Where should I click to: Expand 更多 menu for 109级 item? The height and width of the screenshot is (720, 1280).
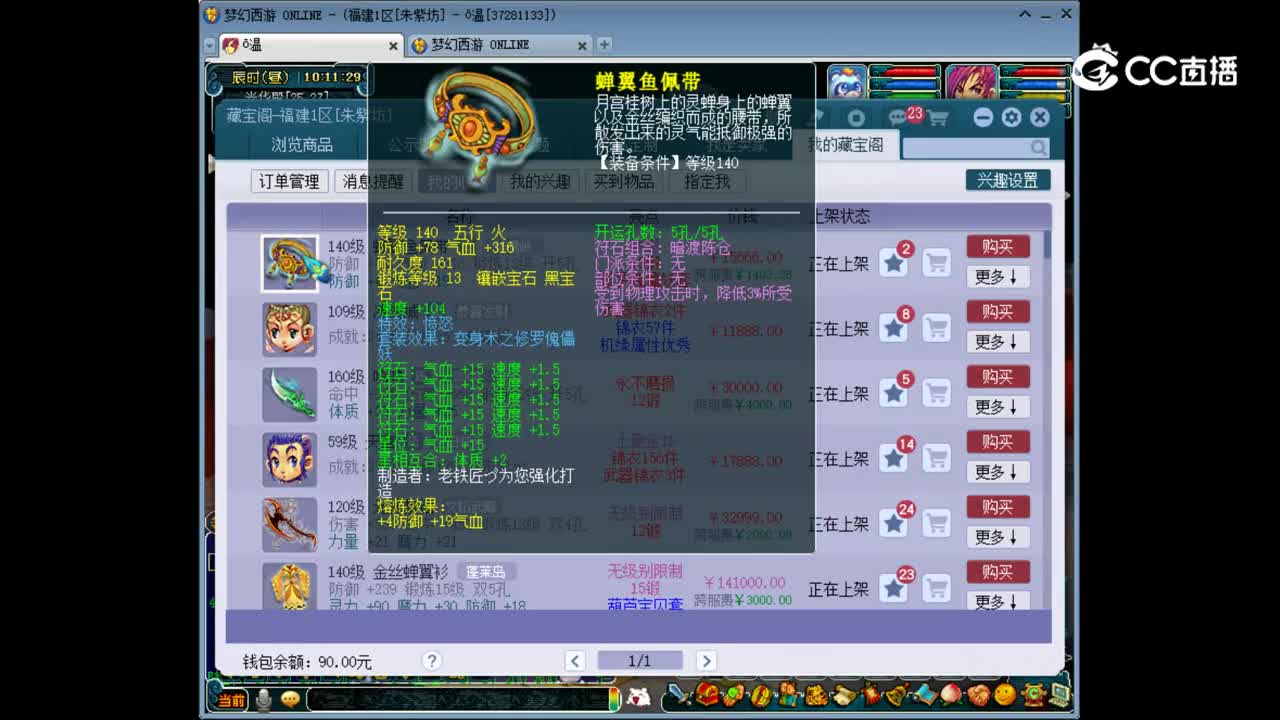click(997, 342)
